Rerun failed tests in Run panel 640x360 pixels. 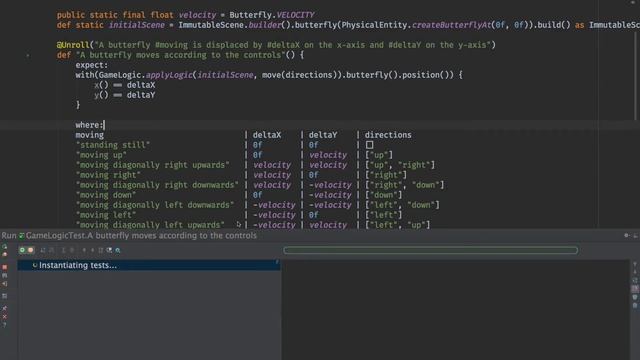pos(4,254)
